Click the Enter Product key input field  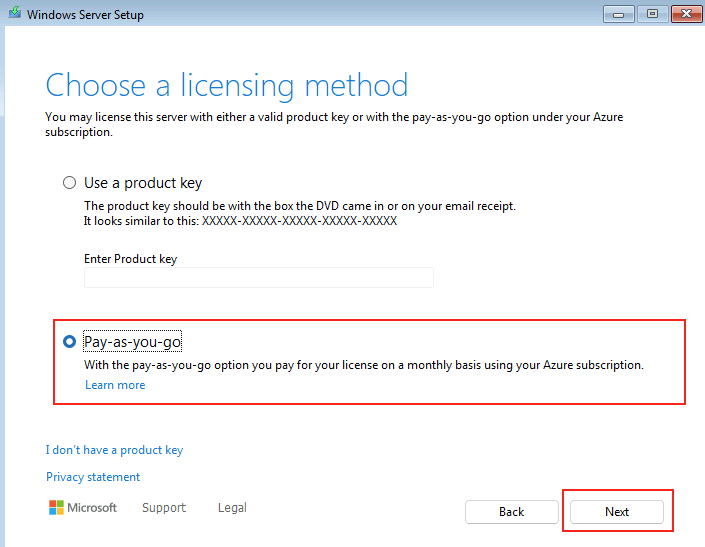pyautogui.click(x=259, y=277)
